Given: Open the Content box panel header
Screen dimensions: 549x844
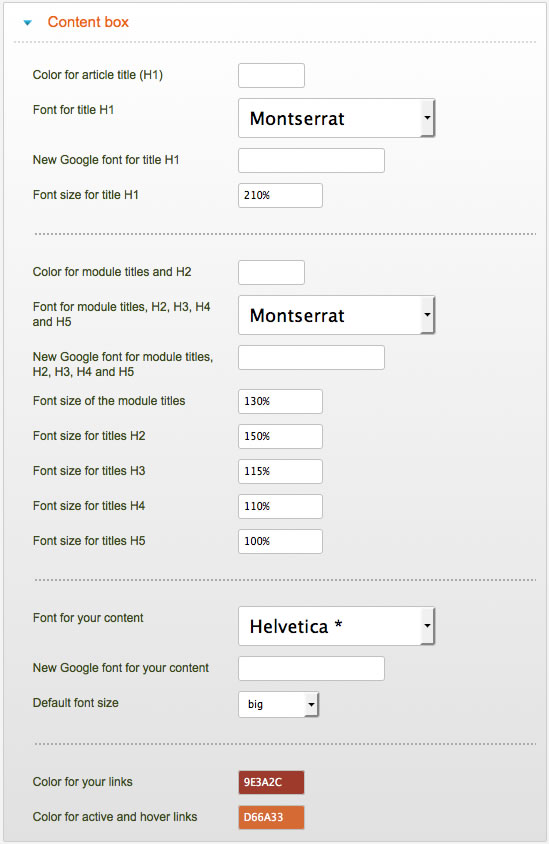Looking at the screenshot, I should 88,22.
